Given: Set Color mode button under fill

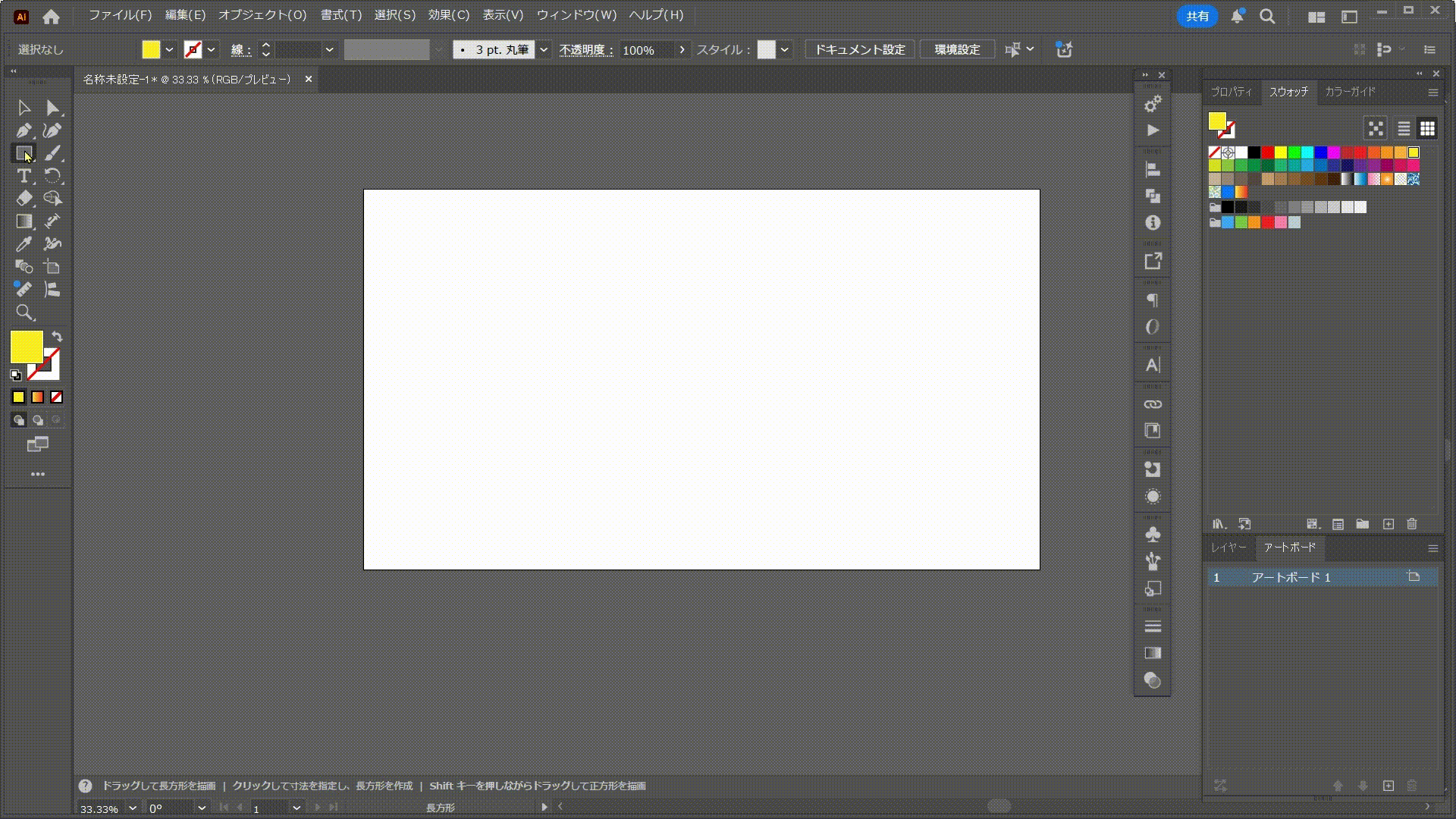Looking at the screenshot, I should click(x=18, y=397).
